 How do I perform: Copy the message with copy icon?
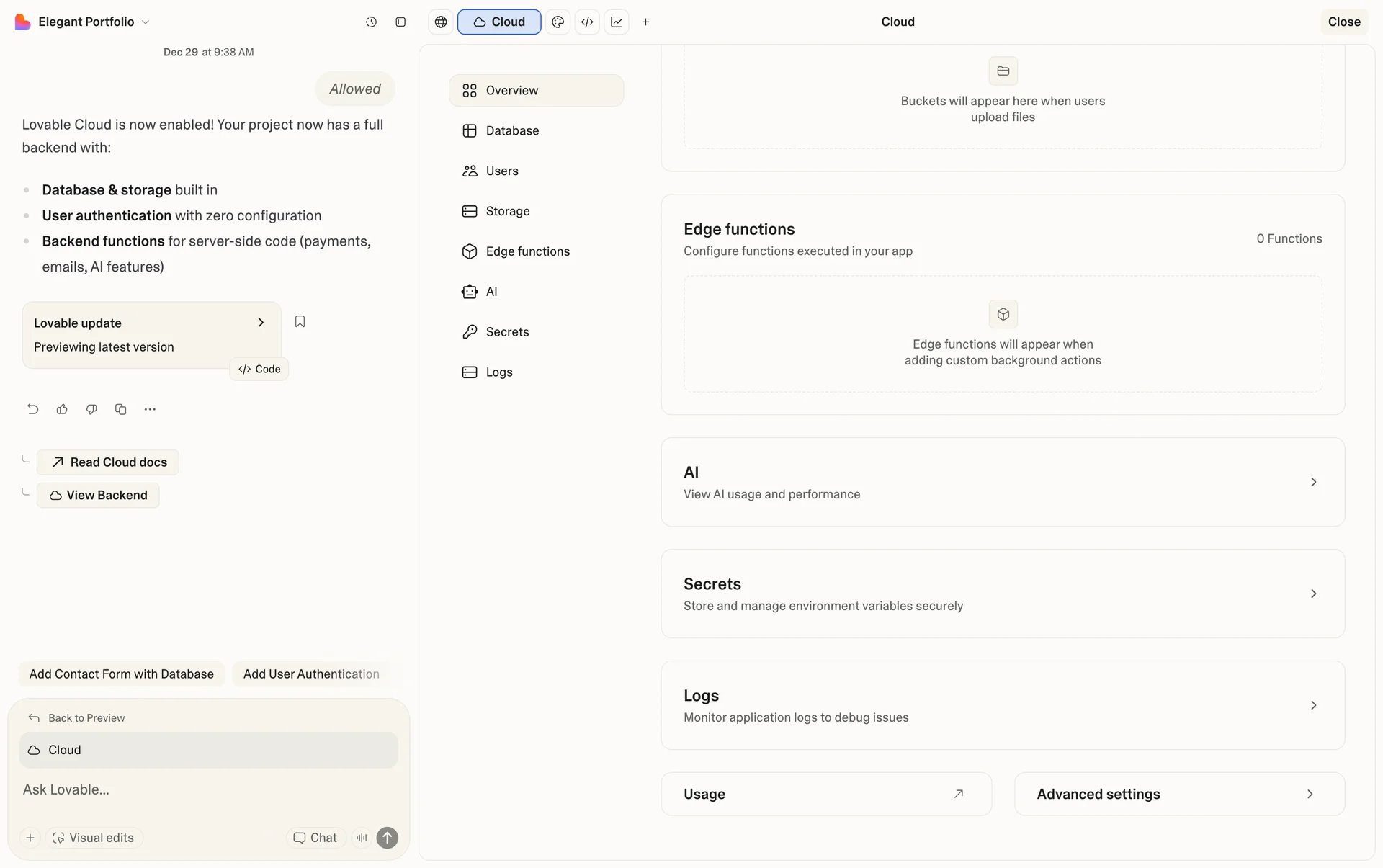coord(120,409)
